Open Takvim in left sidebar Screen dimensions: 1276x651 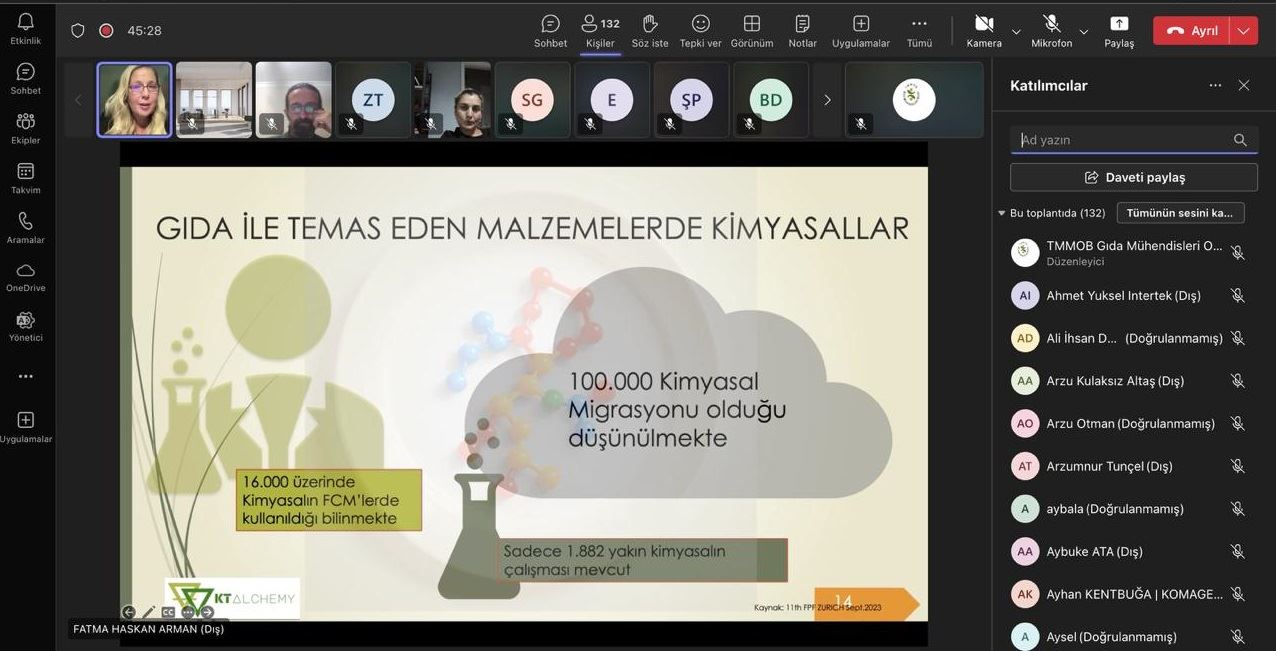click(25, 178)
